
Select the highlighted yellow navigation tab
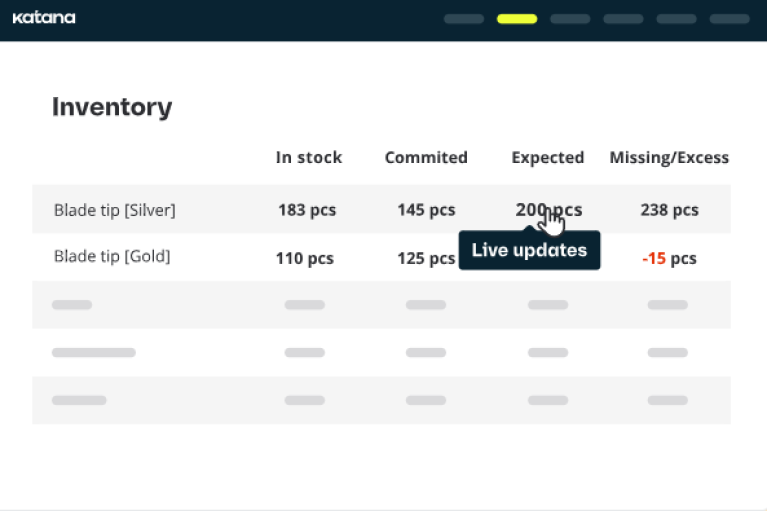click(516, 19)
